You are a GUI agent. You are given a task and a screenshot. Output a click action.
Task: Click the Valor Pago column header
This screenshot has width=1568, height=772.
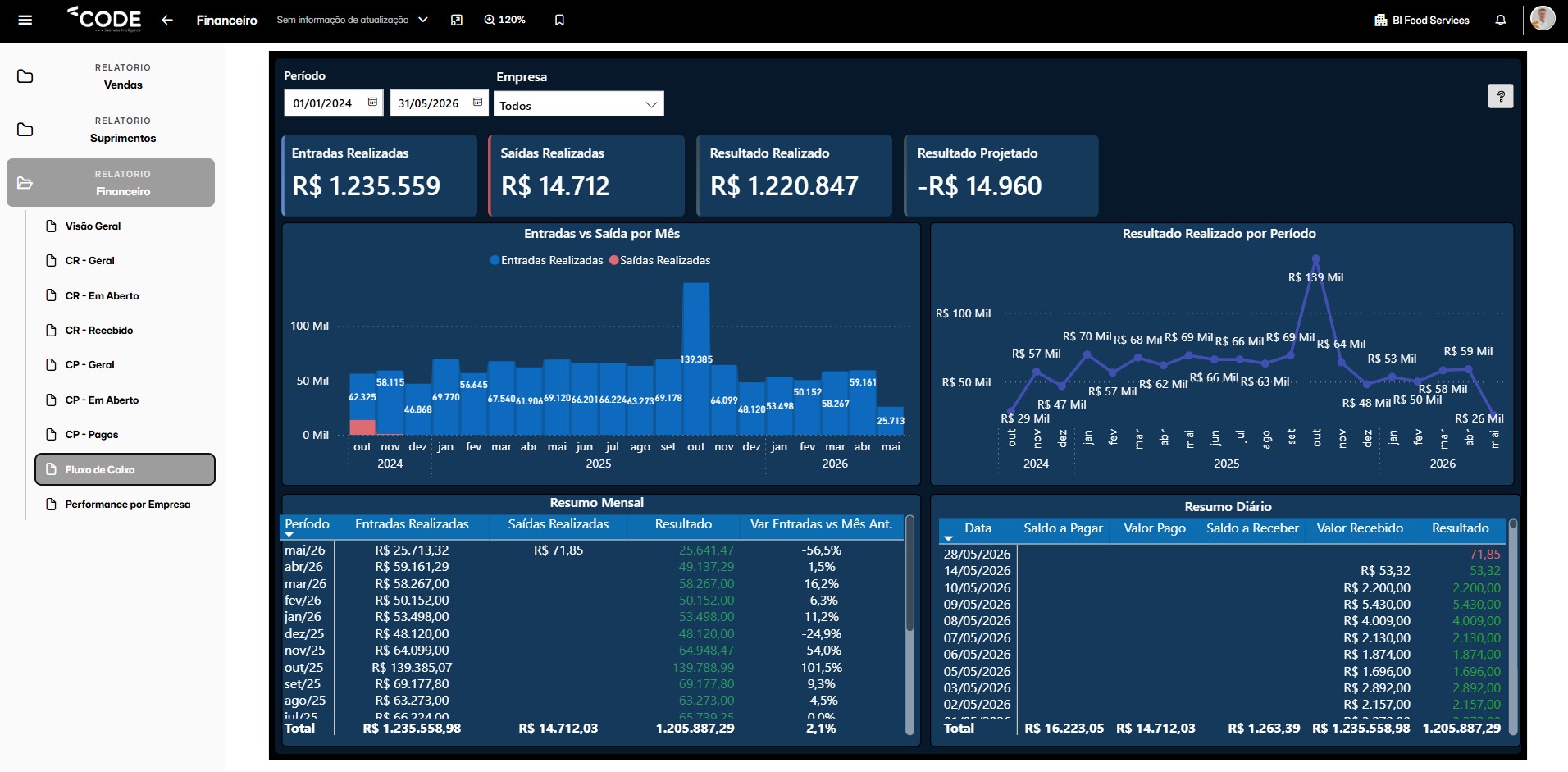coord(1155,528)
